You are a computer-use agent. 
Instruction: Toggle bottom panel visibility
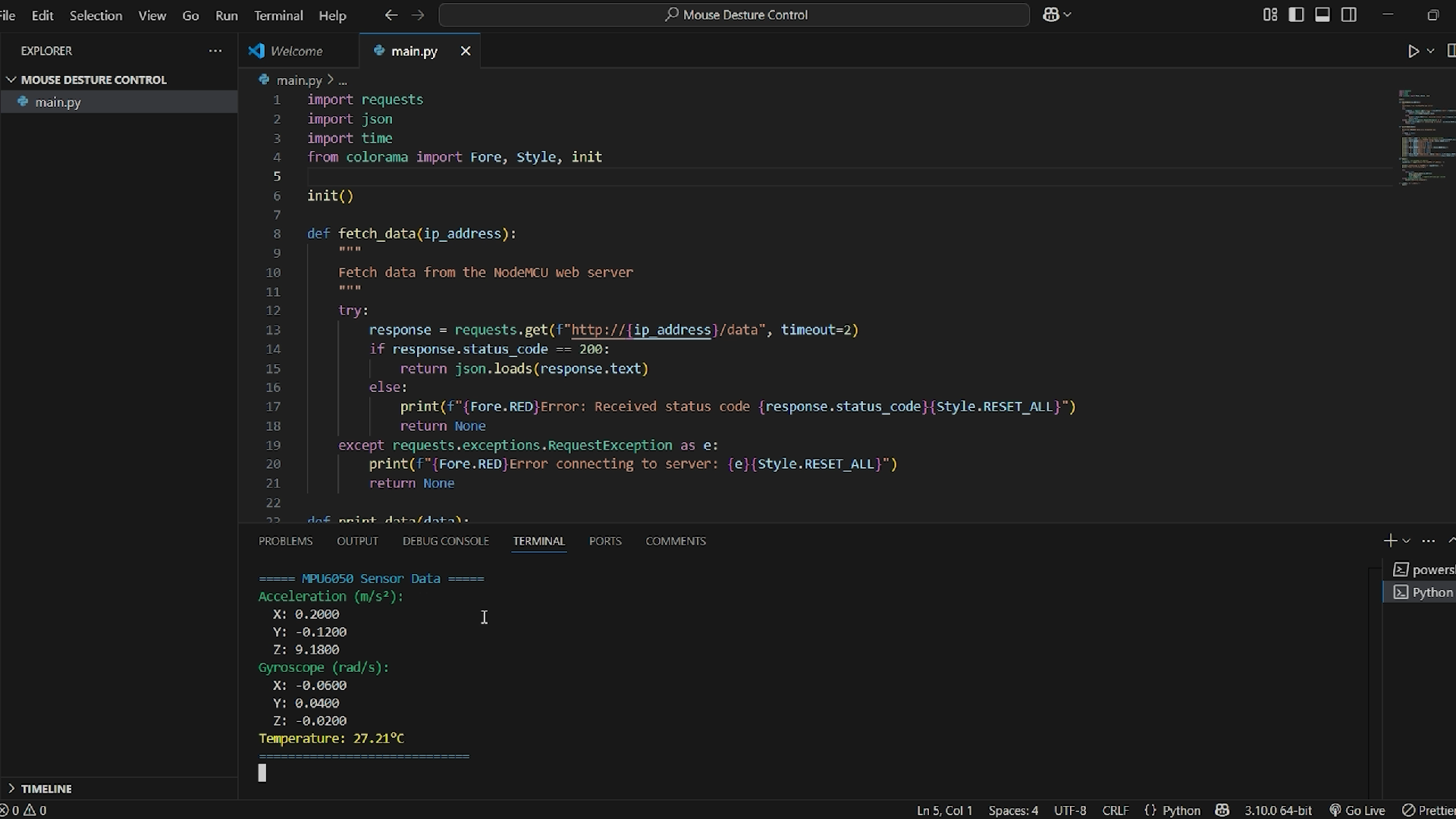pos(1323,14)
